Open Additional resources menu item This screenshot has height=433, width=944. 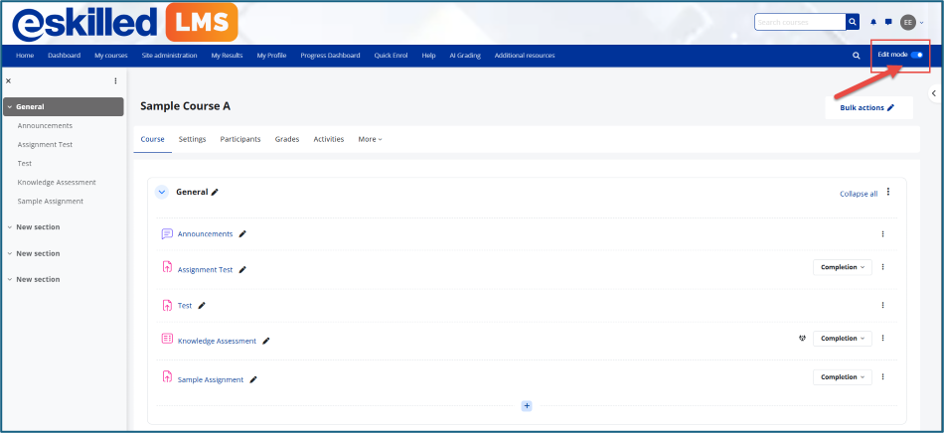coord(524,55)
